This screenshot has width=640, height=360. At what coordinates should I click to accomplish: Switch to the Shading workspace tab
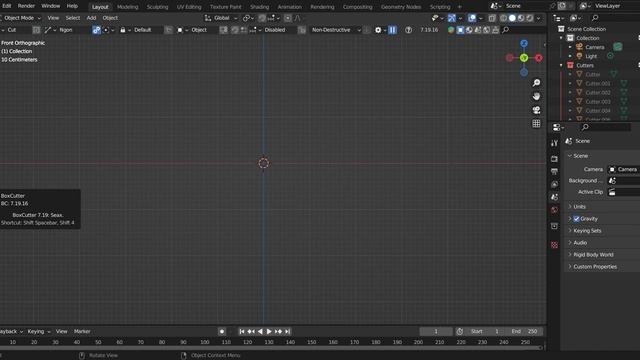coord(259,7)
